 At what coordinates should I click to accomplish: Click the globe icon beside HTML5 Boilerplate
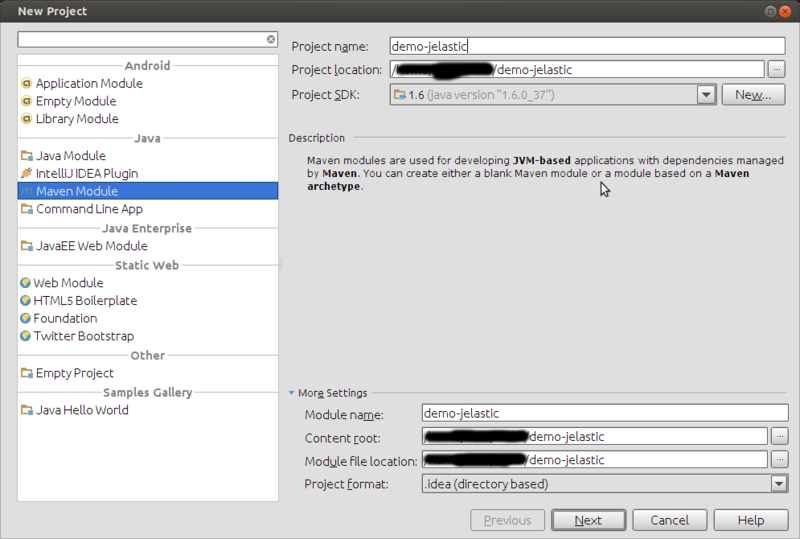pos(26,301)
